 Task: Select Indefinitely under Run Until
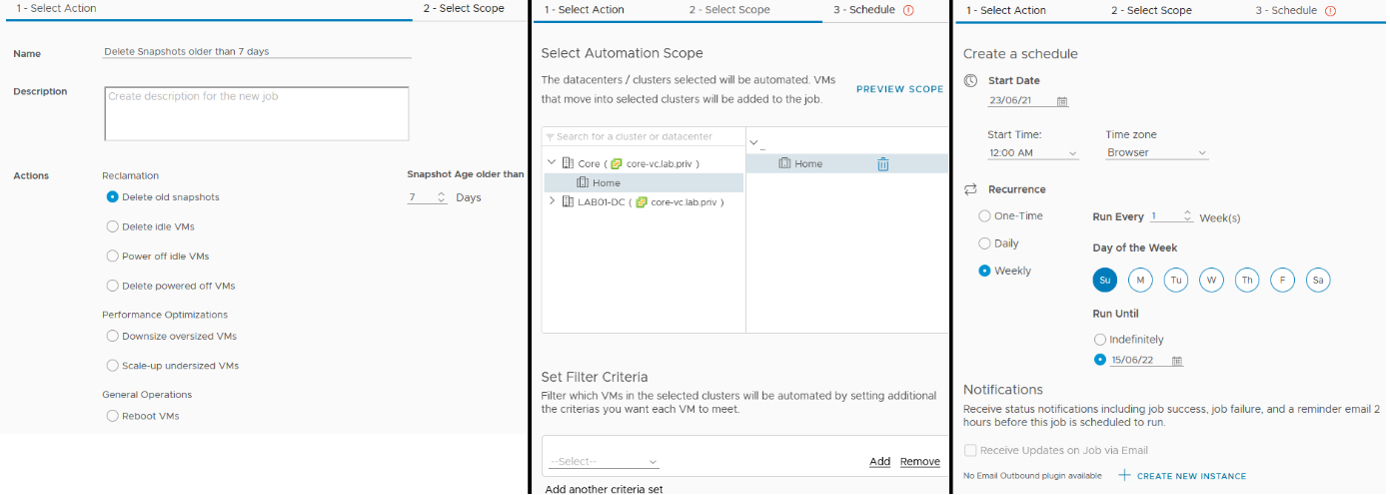click(1100, 340)
